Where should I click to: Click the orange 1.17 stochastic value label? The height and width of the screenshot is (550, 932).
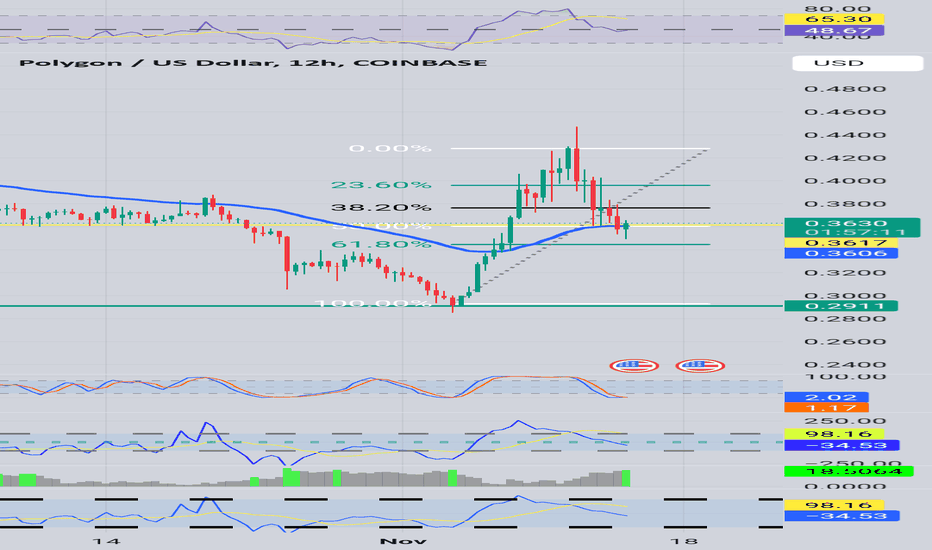(826, 408)
